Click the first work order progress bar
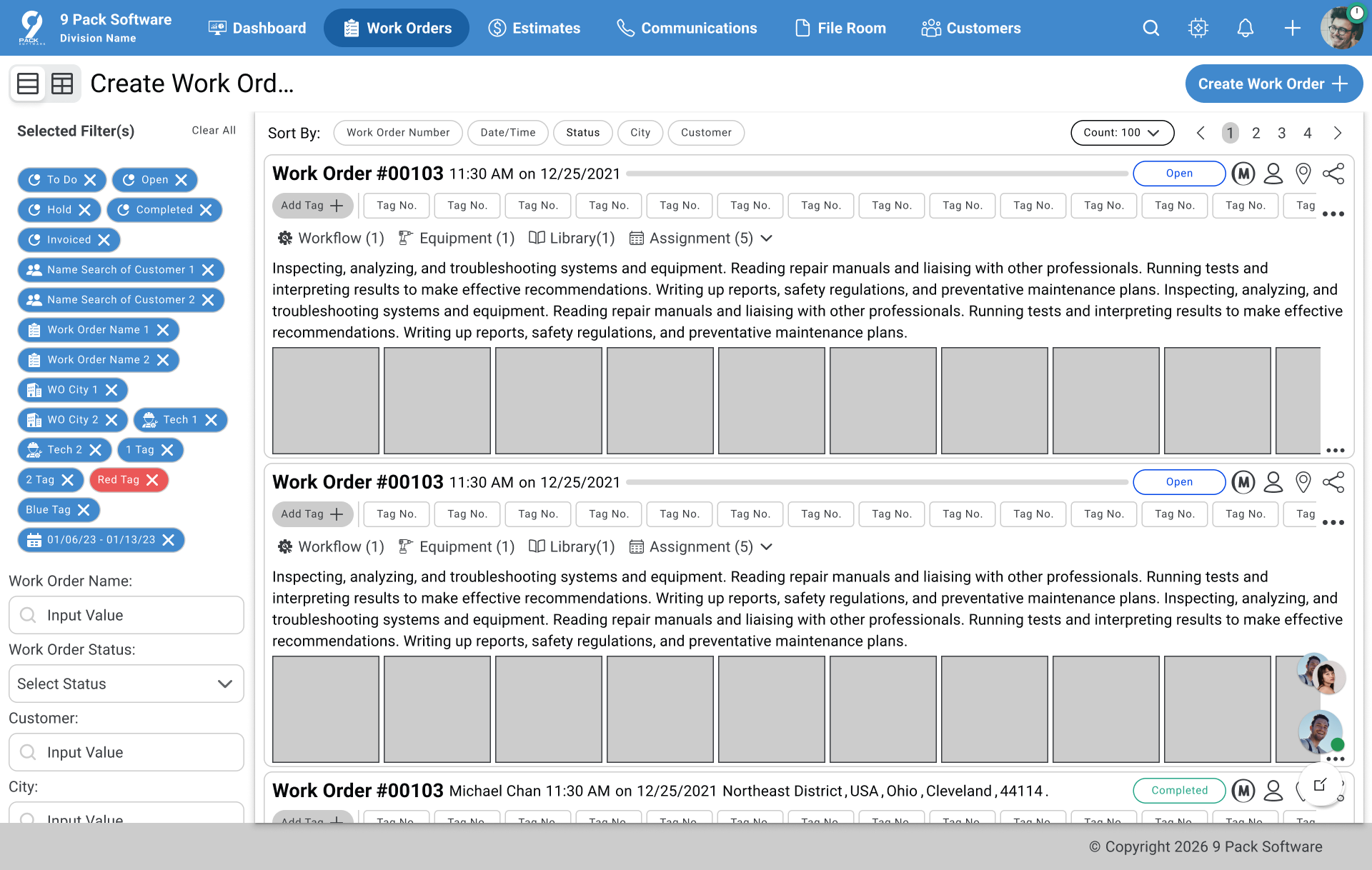This screenshot has height=870, width=1372. coord(877,174)
